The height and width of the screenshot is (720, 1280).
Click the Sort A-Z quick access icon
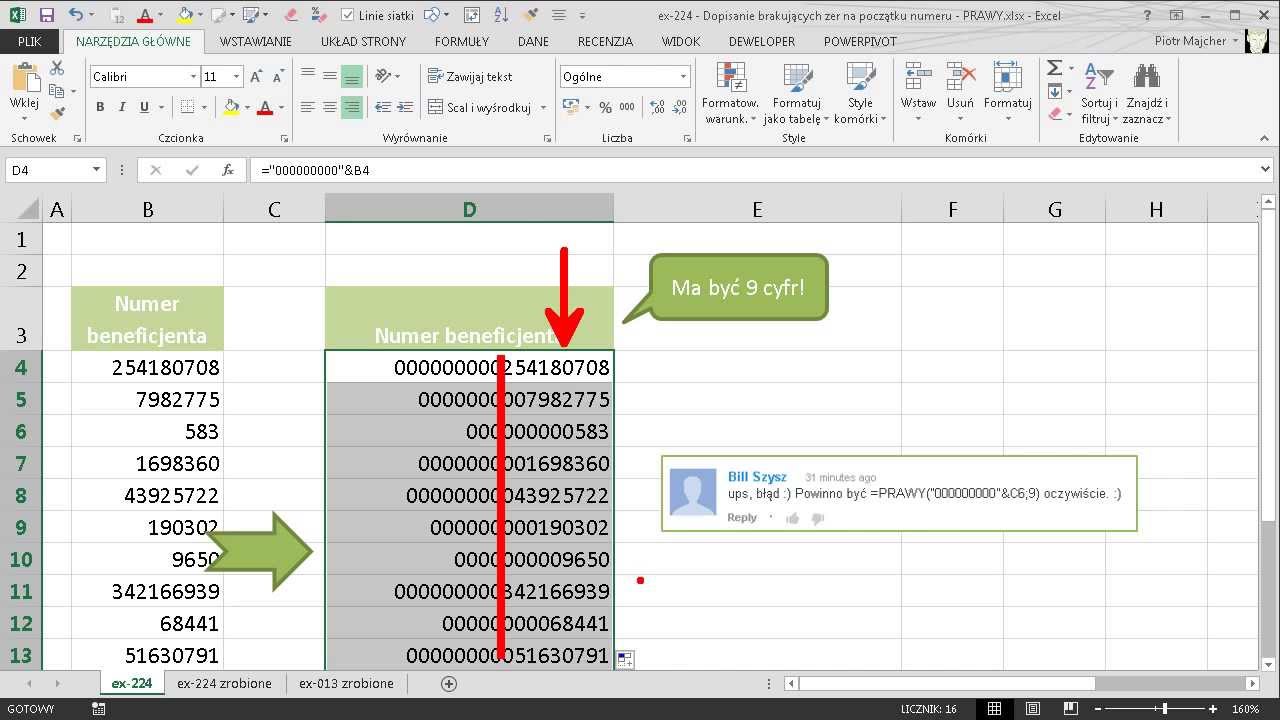(500, 15)
